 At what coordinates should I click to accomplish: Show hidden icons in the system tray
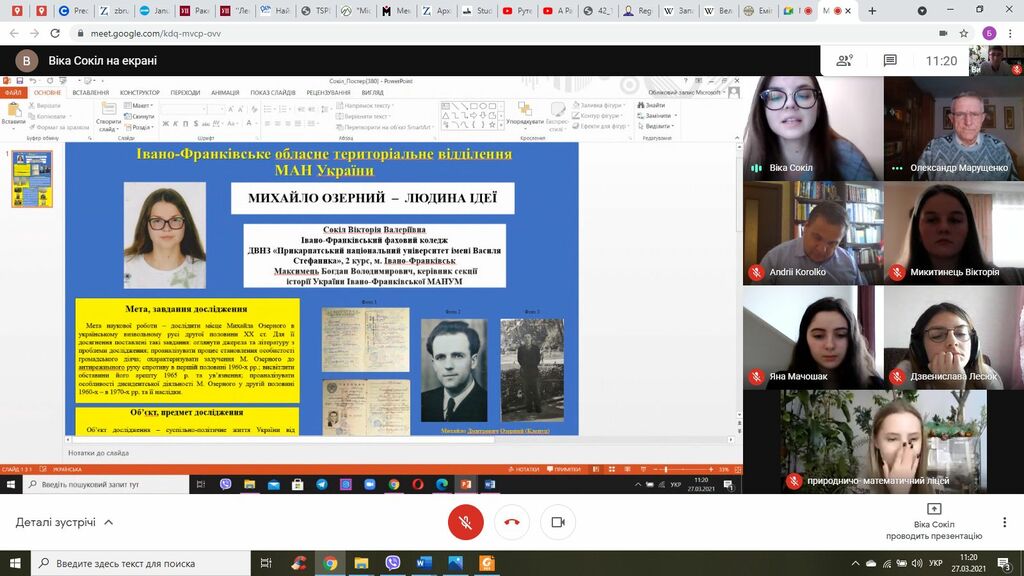[x=855, y=563]
